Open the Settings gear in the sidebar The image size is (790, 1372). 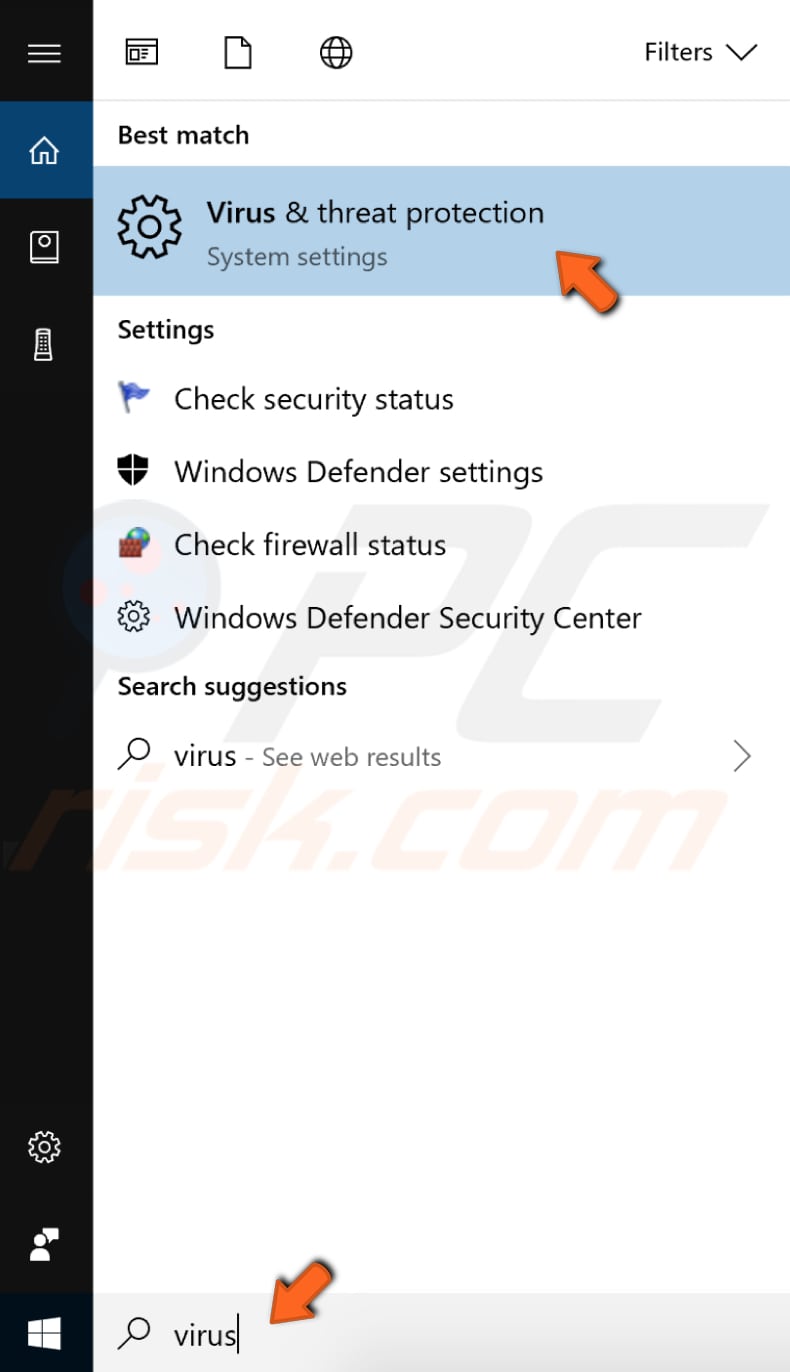44,1148
